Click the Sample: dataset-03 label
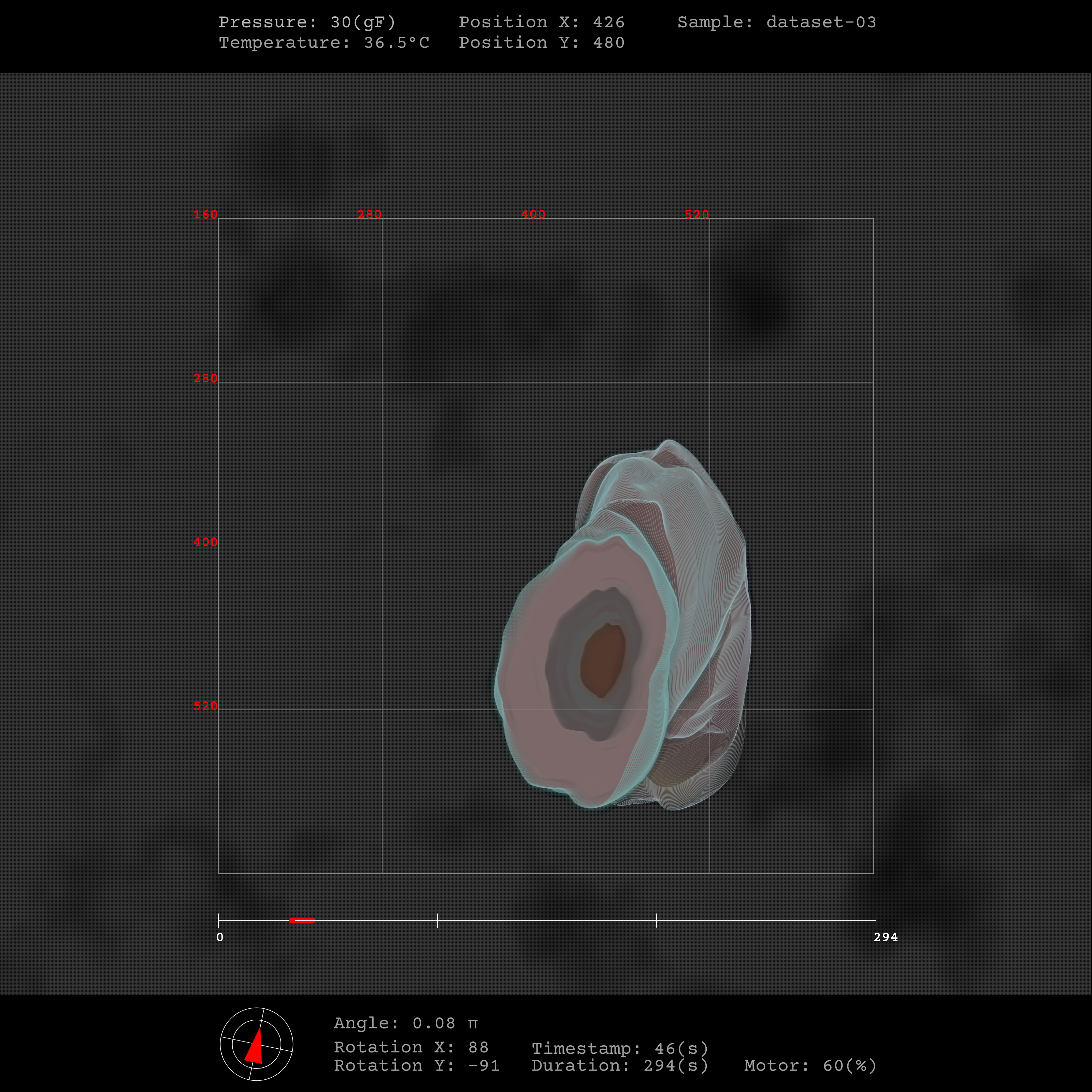 [777, 22]
